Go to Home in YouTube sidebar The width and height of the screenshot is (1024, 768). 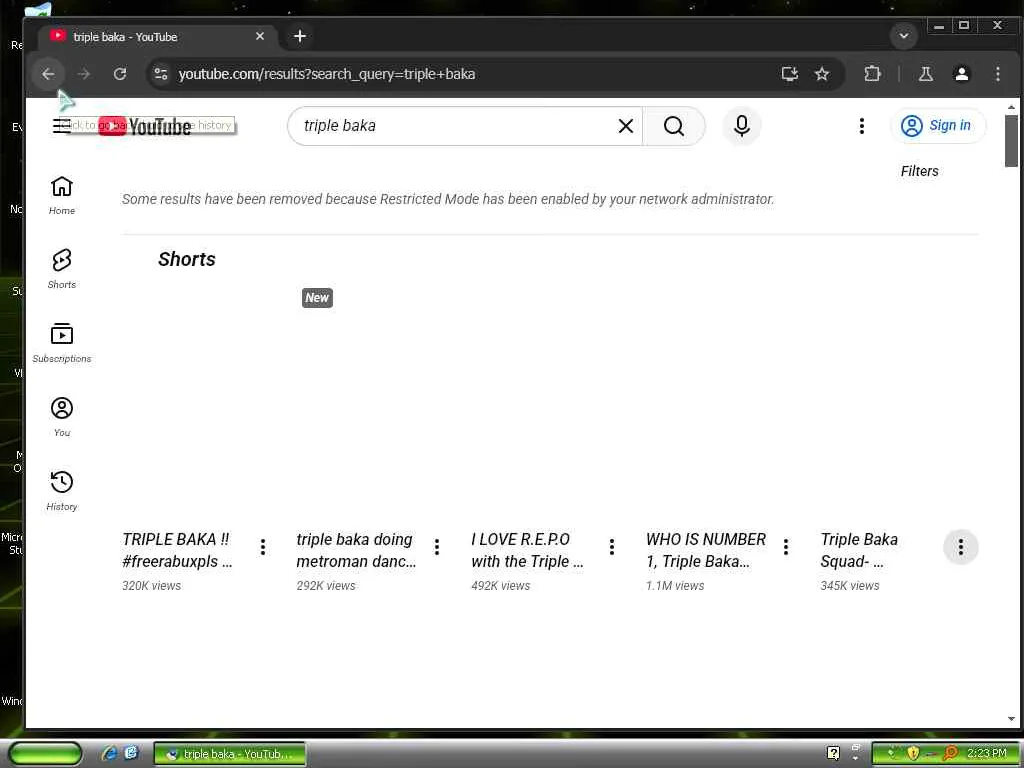pos(62,195)
